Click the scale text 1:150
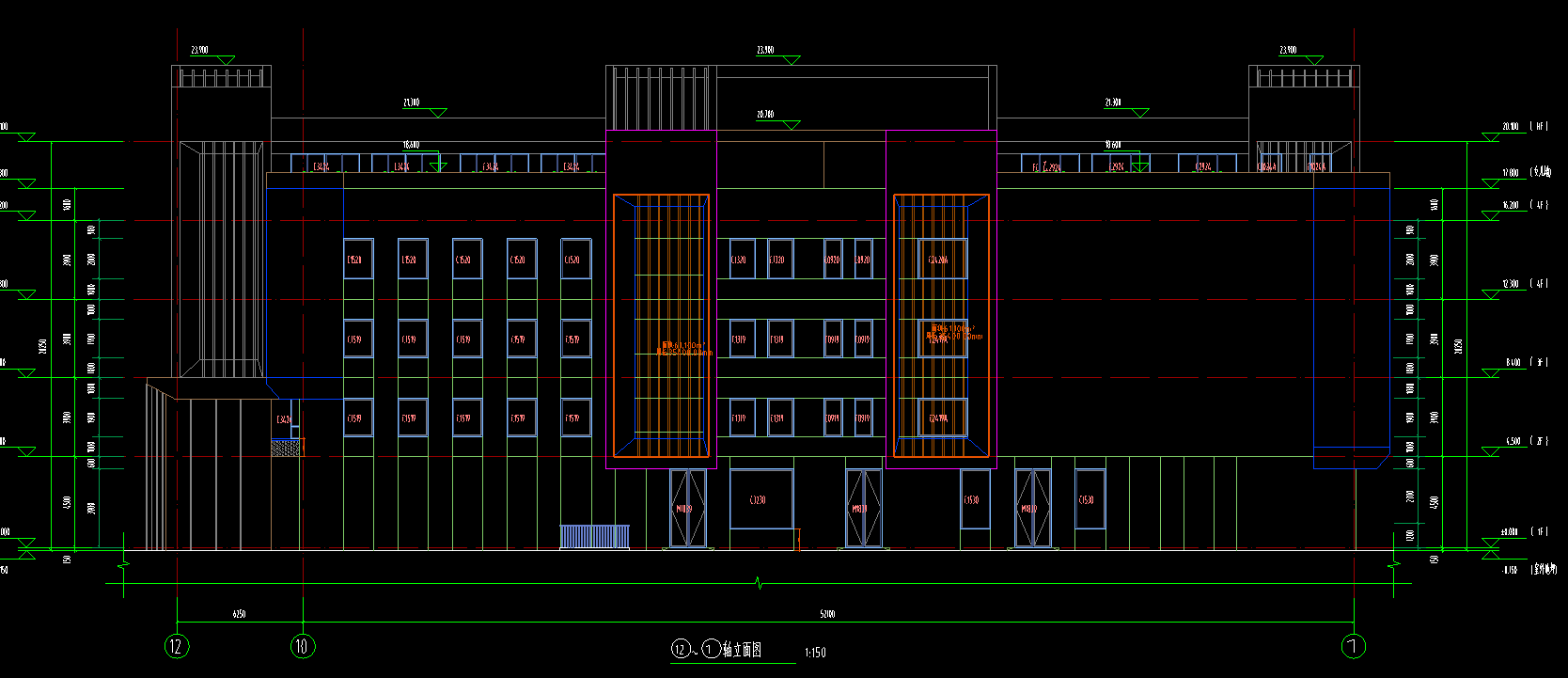This screenshot has height=678, width=1568. [815, 653]
